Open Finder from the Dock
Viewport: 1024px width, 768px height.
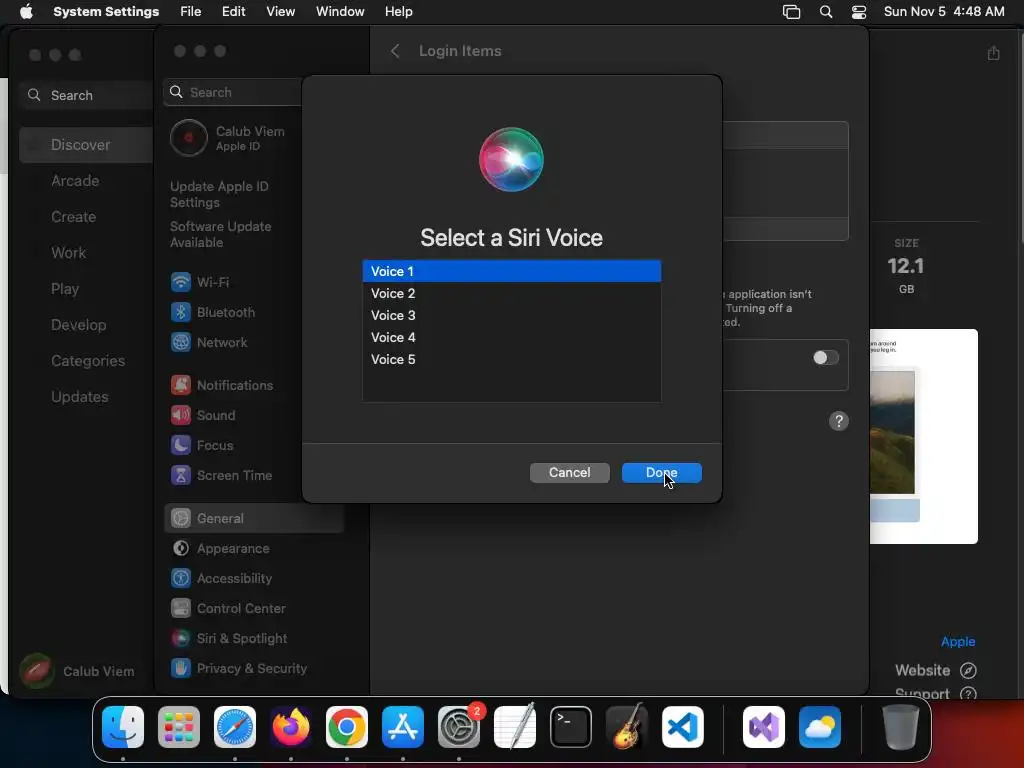coord(123,727)
